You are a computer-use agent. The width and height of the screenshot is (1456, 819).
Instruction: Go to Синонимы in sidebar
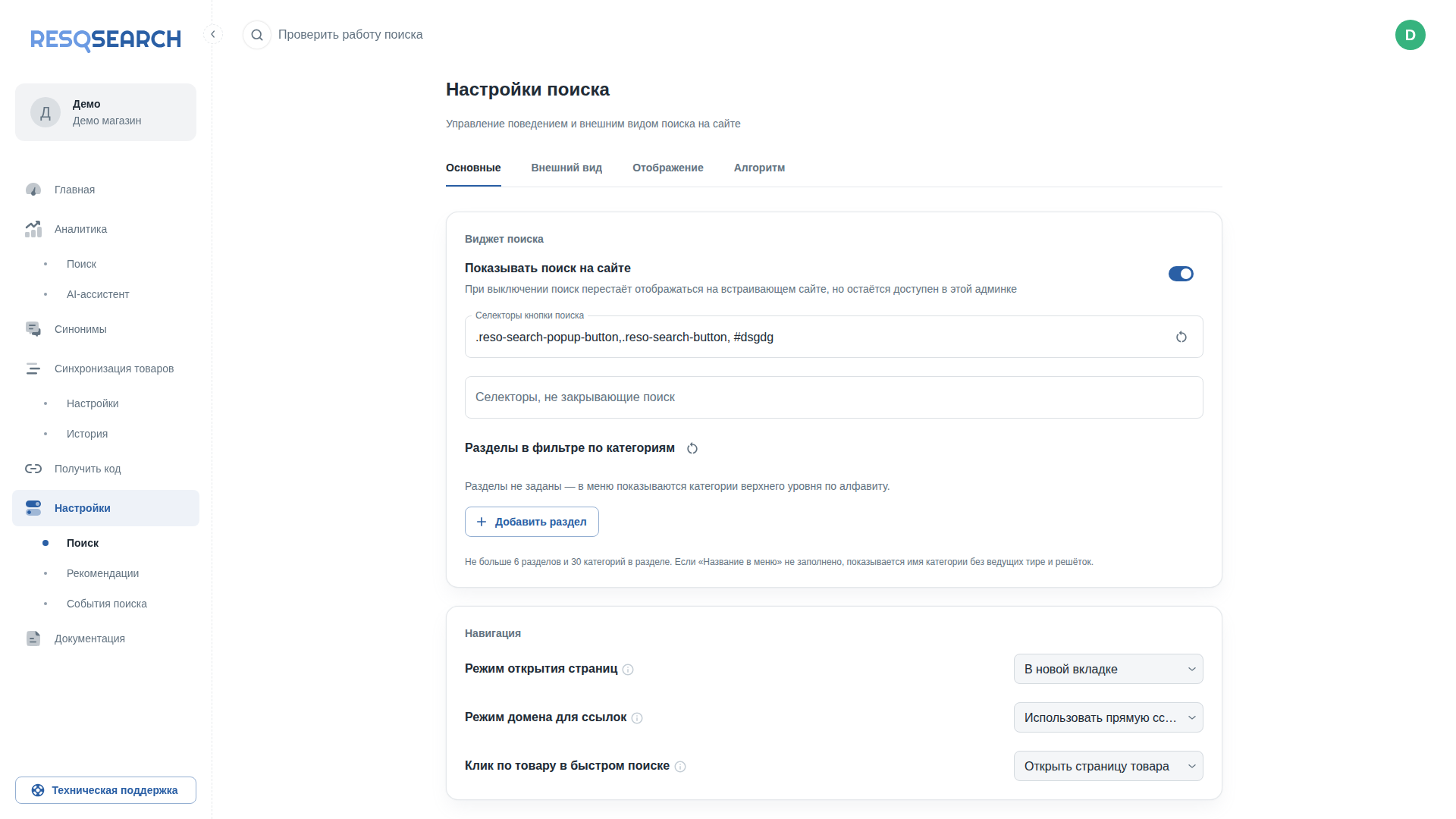105,329
